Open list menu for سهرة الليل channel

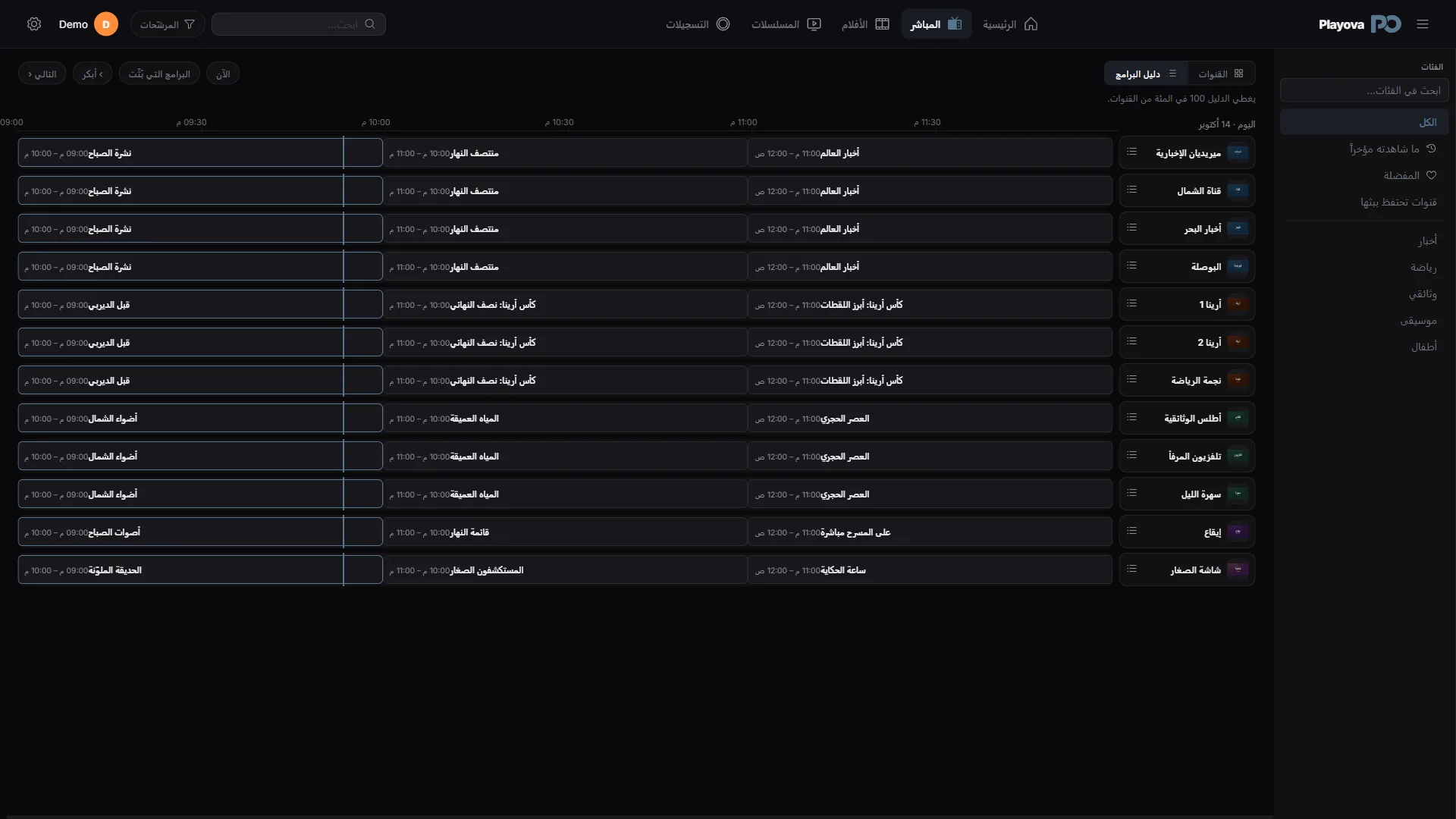pyautogui.click(x=1131, y=494)
